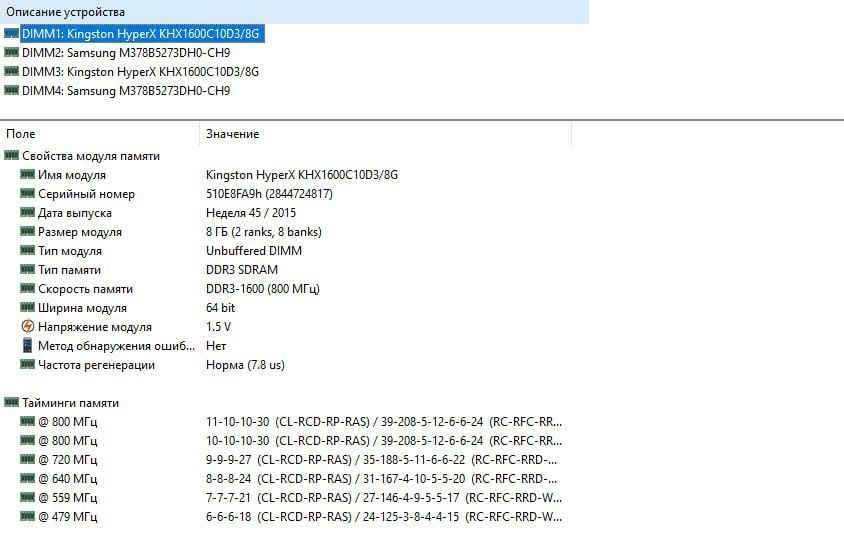Click memory chip icon next to DIMM3

(11, 71)
